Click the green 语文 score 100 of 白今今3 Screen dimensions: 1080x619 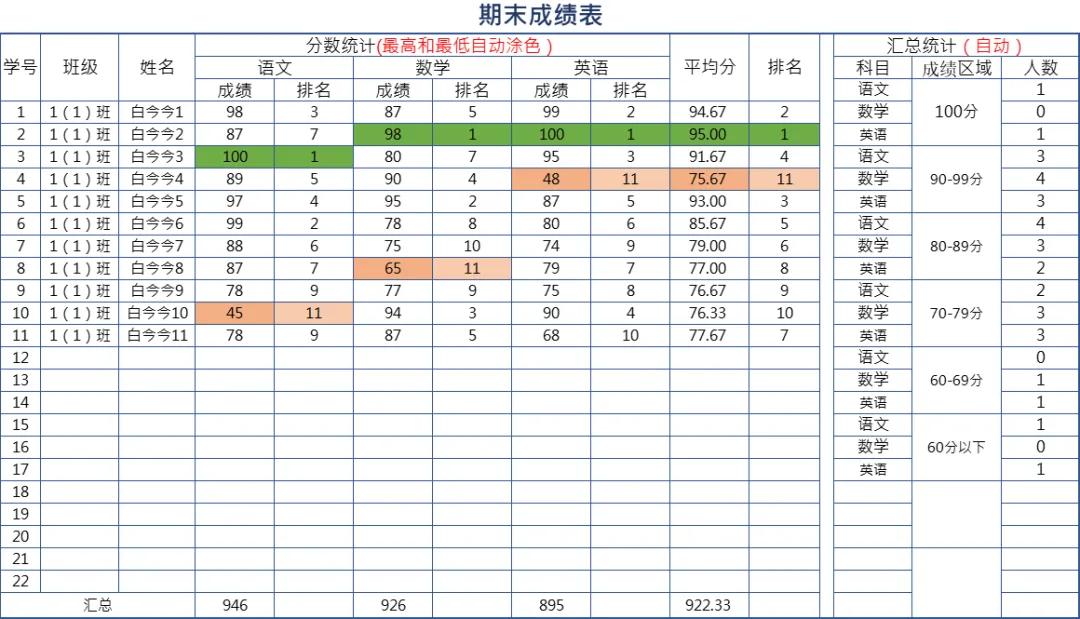[235, 157]
